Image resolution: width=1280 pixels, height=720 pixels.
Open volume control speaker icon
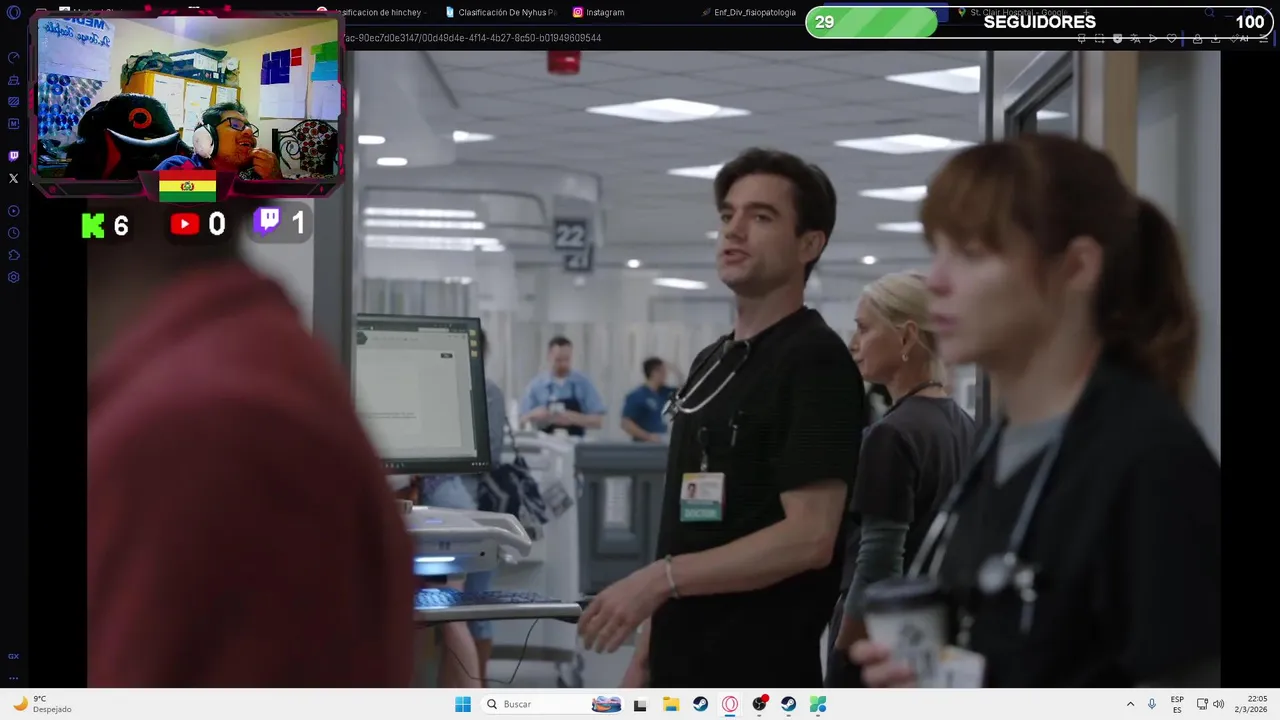[1218, 704]
